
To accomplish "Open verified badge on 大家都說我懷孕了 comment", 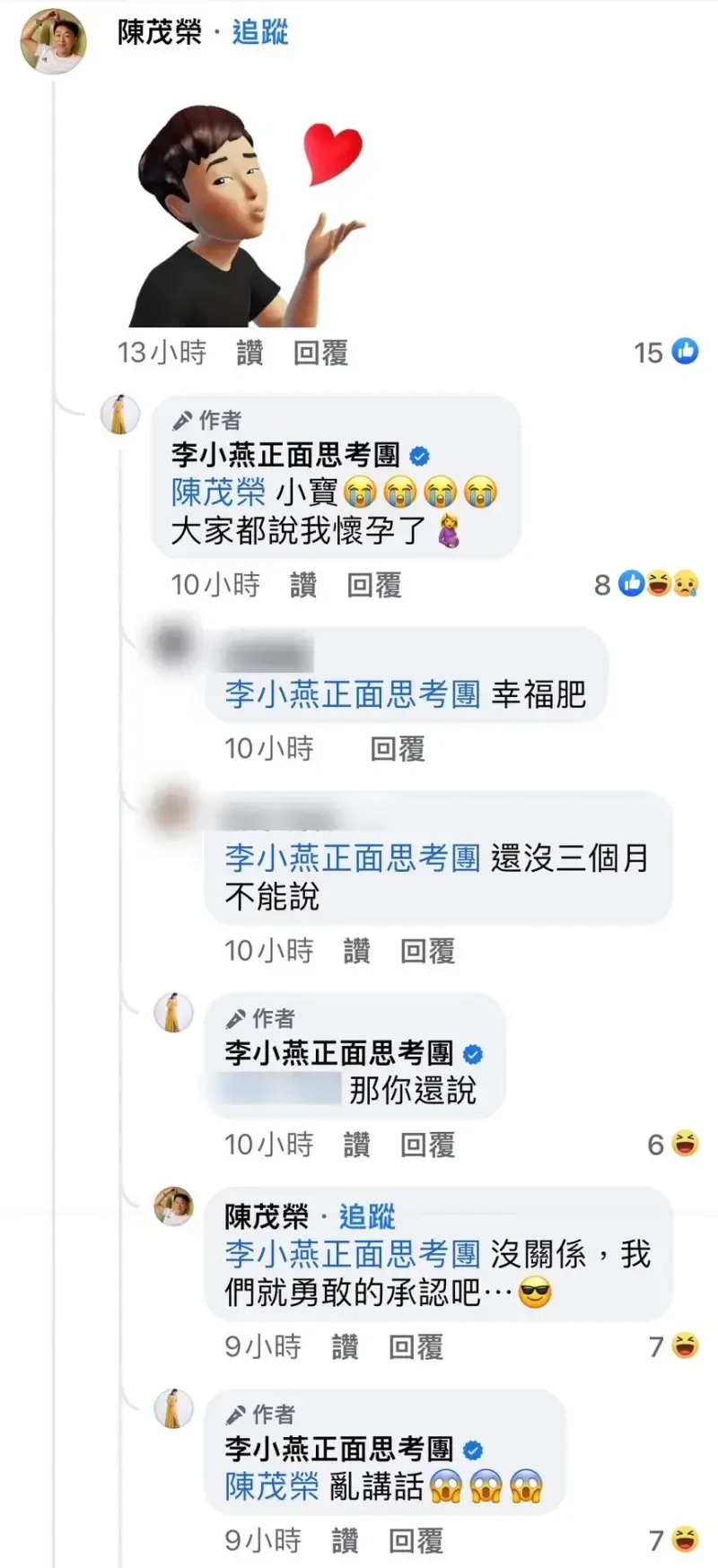I will coord(419,456).
